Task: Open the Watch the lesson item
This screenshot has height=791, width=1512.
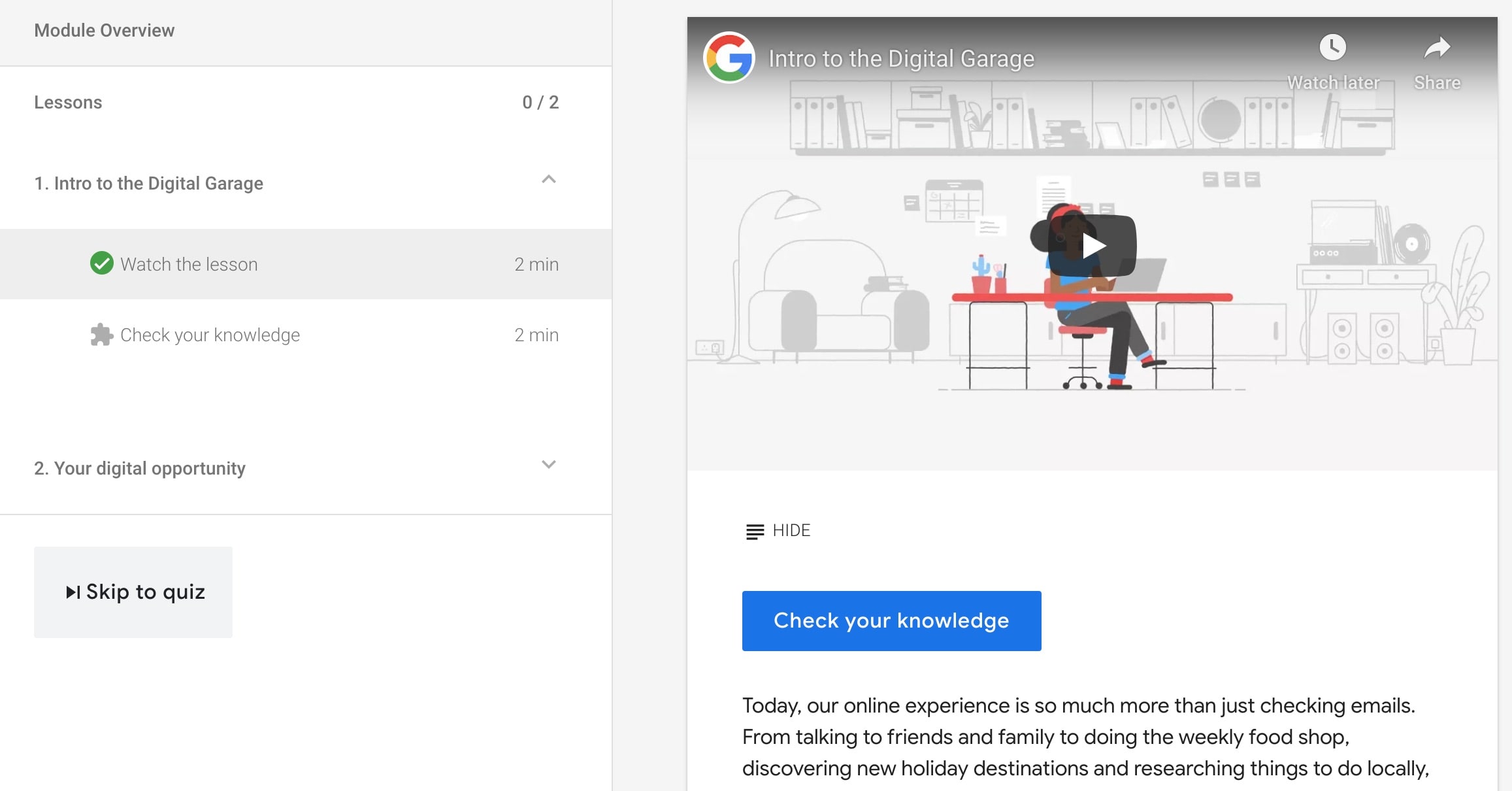Action: (x=189, y=264)
